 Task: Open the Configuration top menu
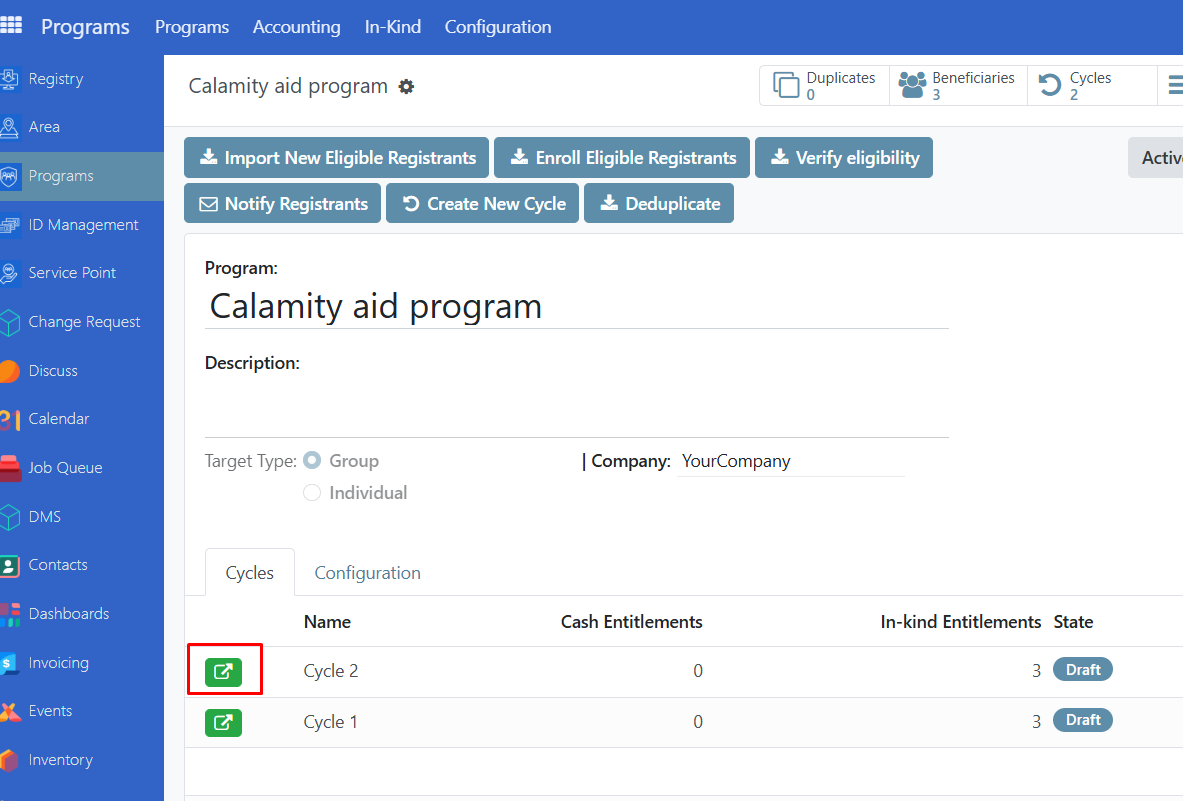[x=497, y=27]
